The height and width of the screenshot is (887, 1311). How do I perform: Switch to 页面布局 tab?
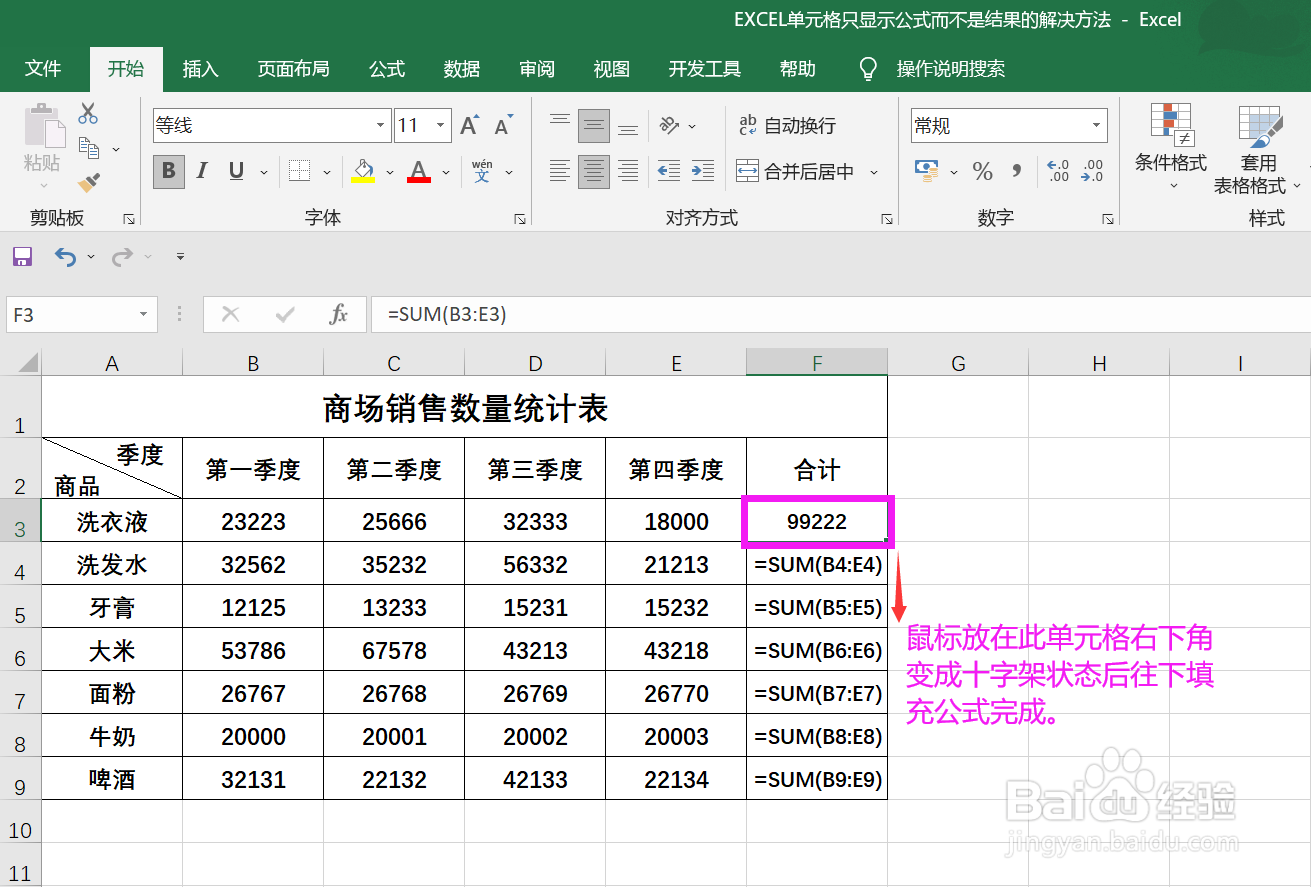[293, 69]
